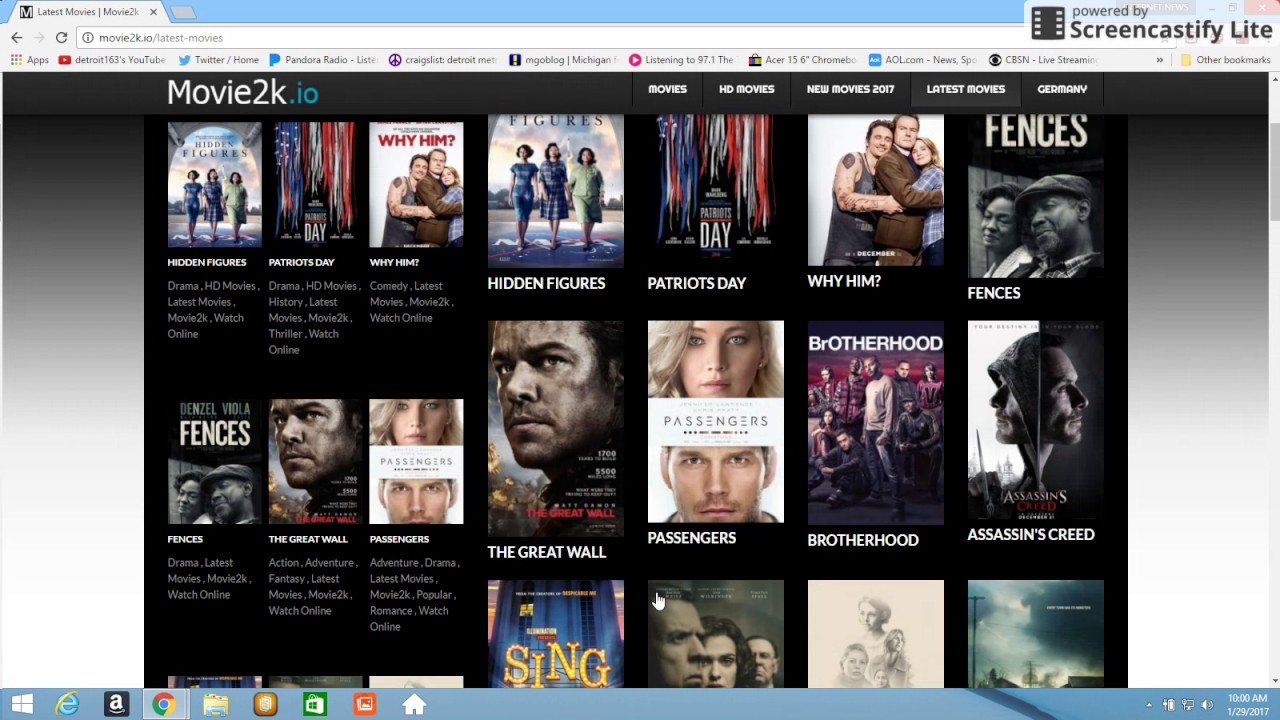Click large Why Him? poster

pyautogui.click(x=875, y=189)
